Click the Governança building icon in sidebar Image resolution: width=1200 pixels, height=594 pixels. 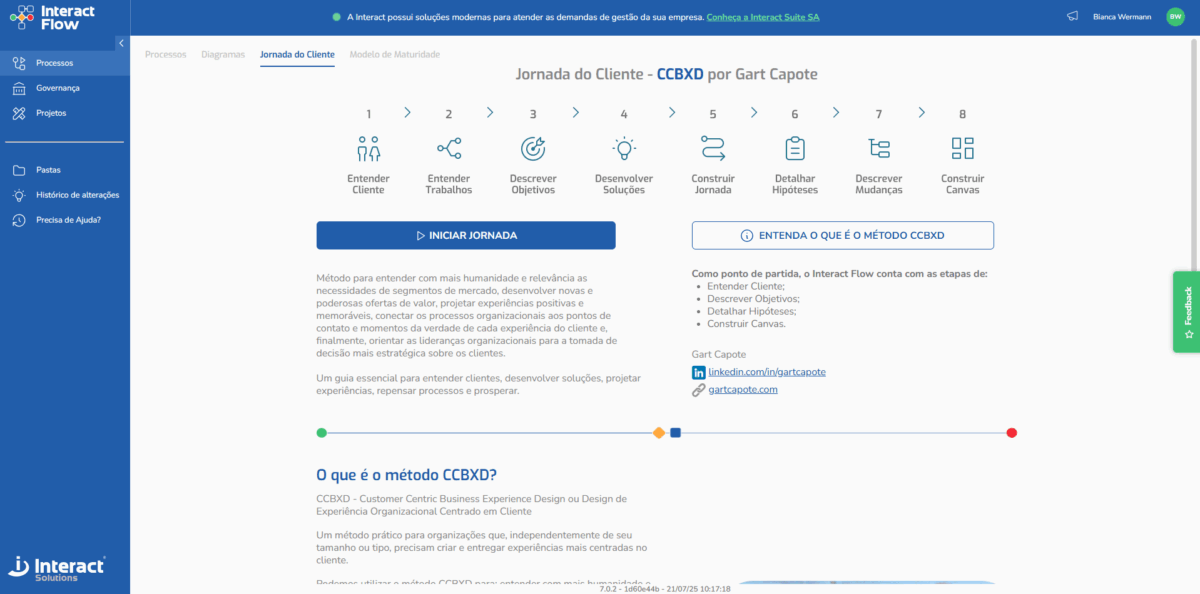[19, 88]
